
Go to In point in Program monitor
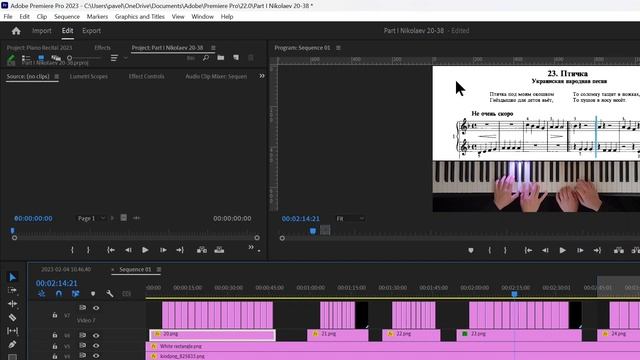click(x=528, y=250)
